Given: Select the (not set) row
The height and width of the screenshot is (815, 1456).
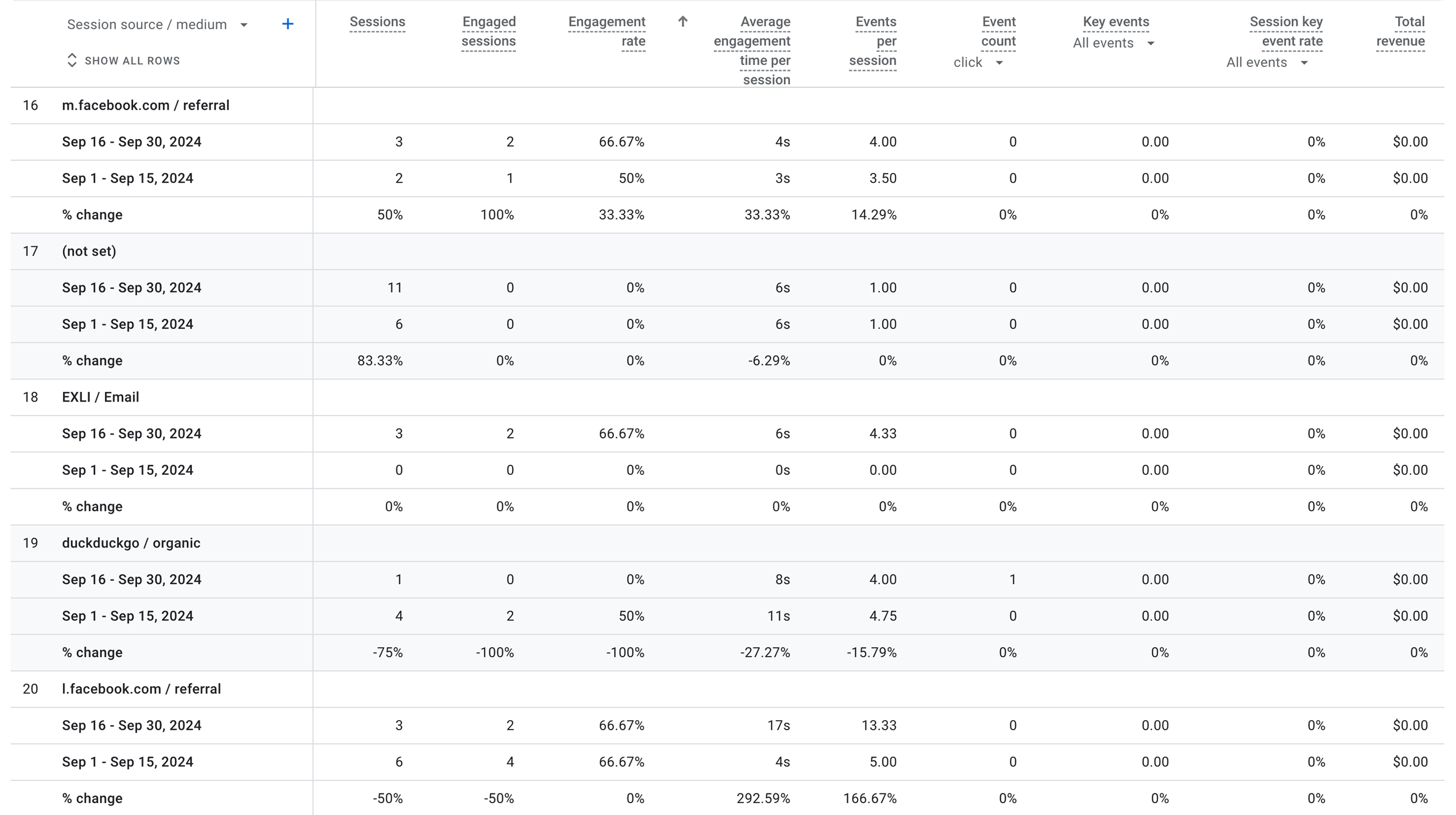Looking at the screenshot, I should pyautogui.click(x=89, y=252).
